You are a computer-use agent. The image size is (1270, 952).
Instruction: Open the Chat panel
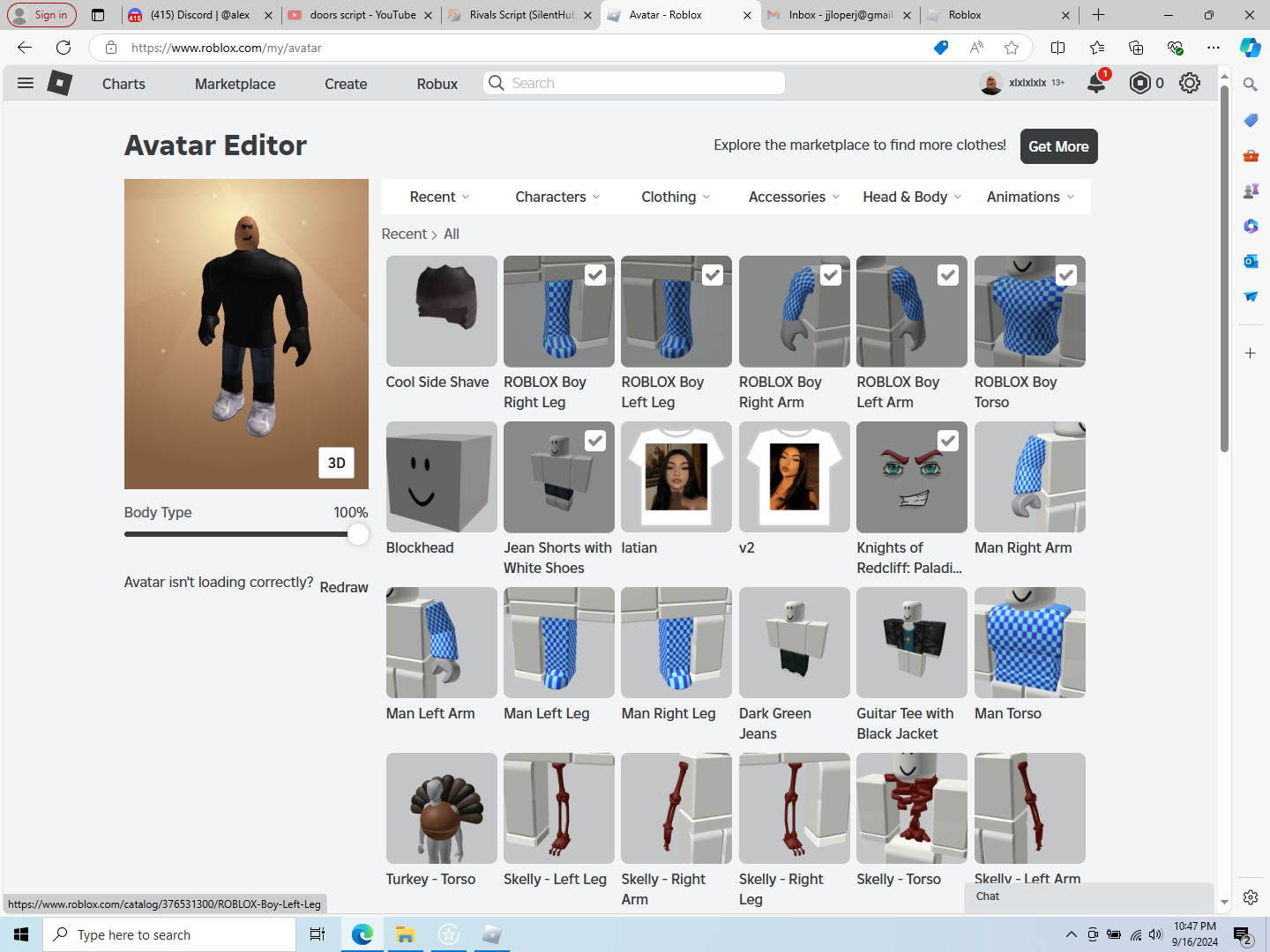1089,896
